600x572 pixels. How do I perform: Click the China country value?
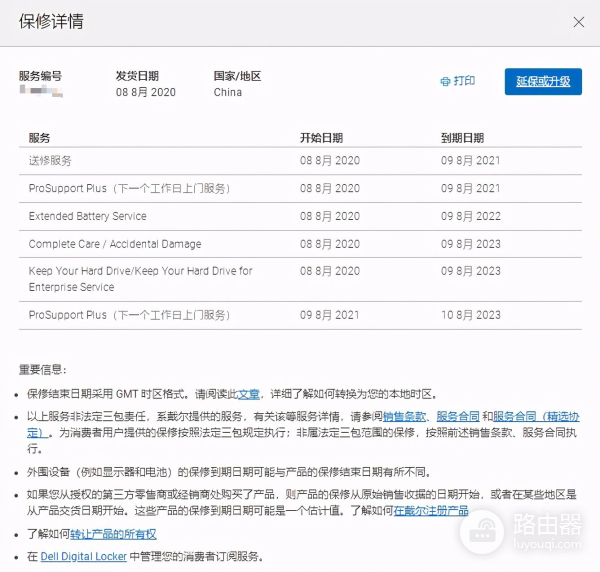(x=228, y=92)
